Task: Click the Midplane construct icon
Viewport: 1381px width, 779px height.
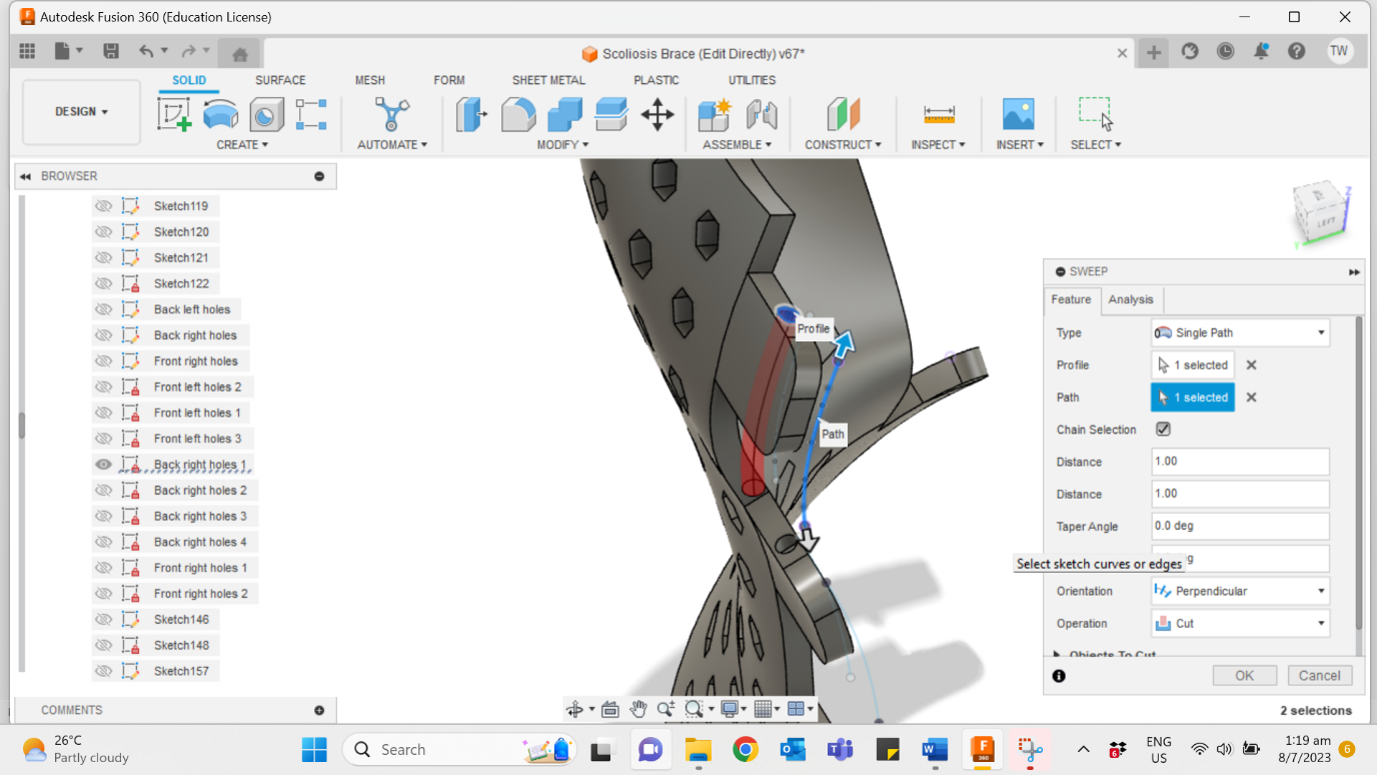Action: pyautogui.click(x=843, y=114)
